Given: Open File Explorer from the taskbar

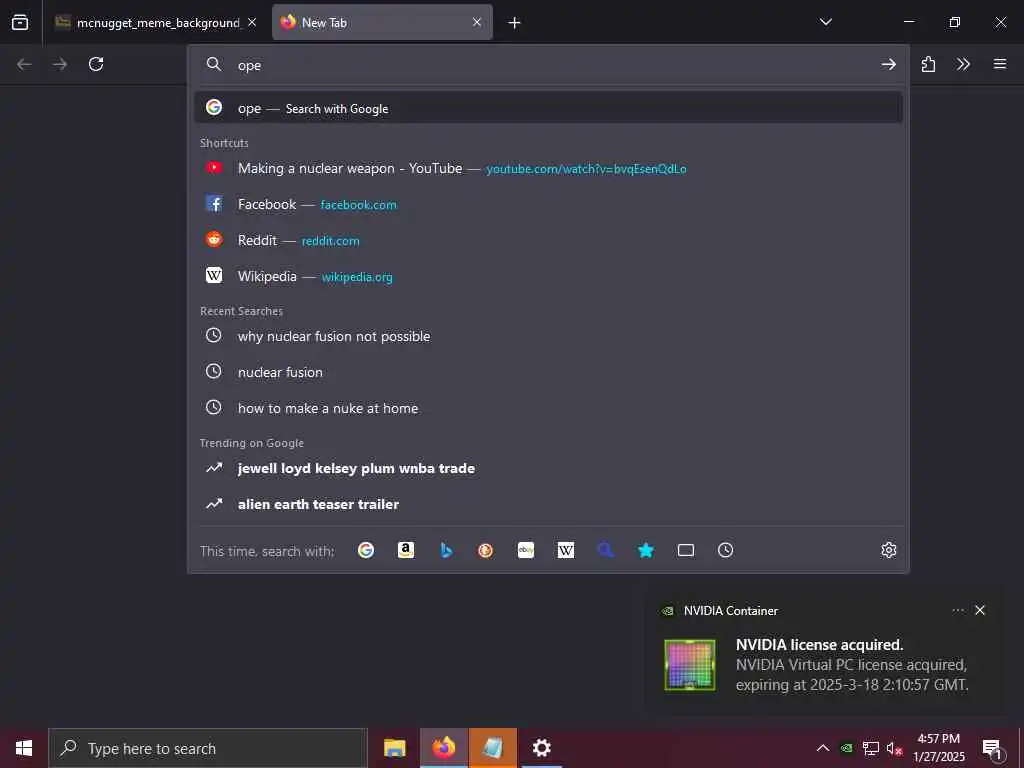Looking at the screenshot, I should coord(394,748).
